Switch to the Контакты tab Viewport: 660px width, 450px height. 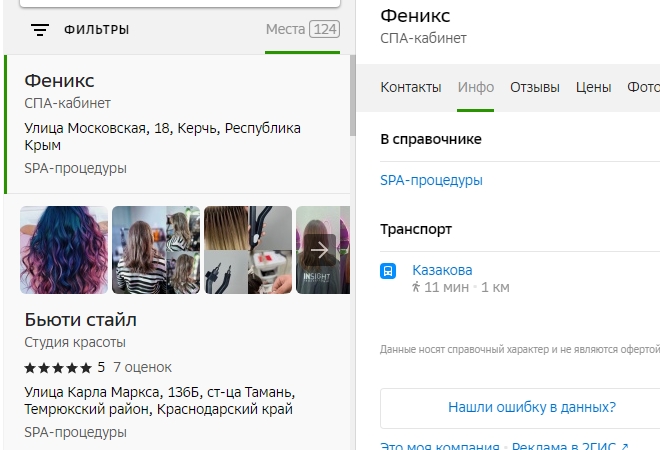coord(410,87)
